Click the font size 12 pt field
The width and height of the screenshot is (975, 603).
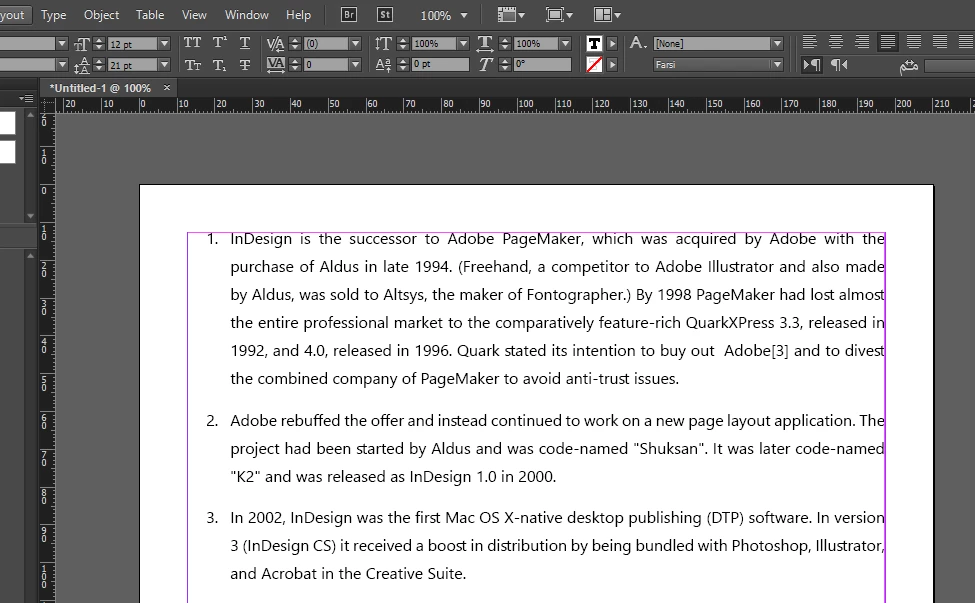point(132,44)
